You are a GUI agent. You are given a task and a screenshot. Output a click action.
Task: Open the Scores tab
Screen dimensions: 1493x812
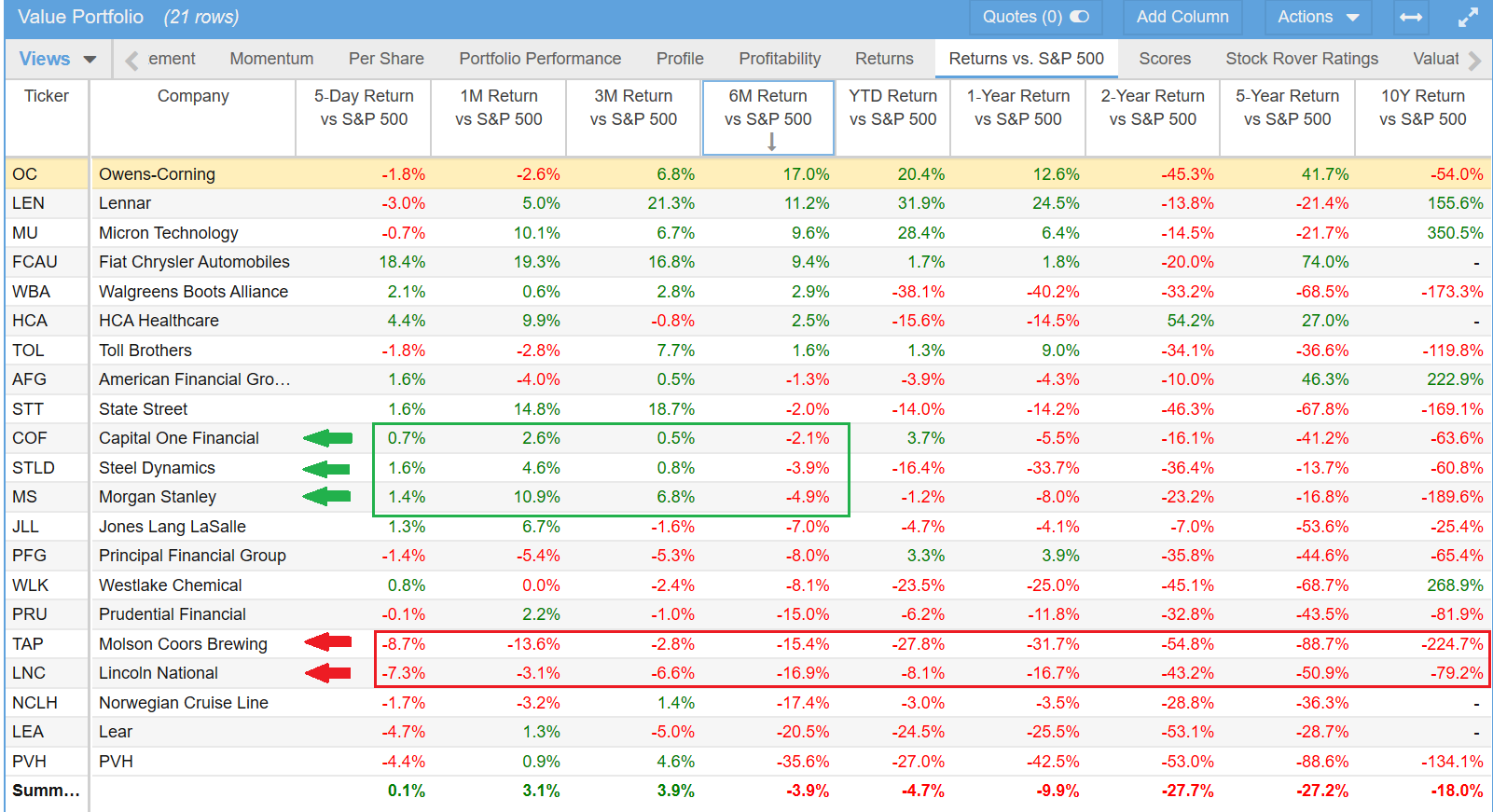[1165, 59]
